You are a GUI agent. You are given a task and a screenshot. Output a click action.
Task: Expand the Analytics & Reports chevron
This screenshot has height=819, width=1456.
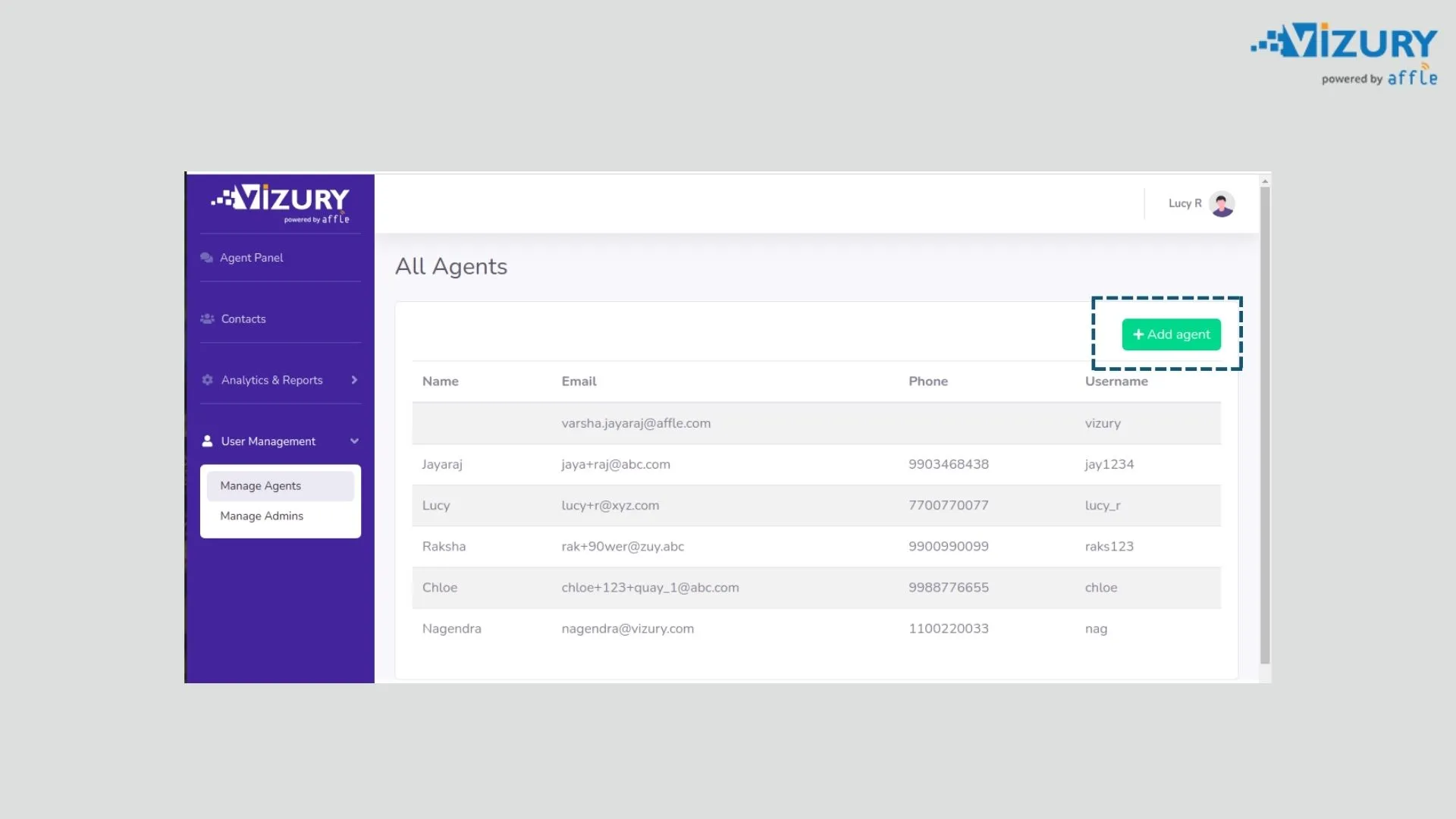[x=354, y=380]
